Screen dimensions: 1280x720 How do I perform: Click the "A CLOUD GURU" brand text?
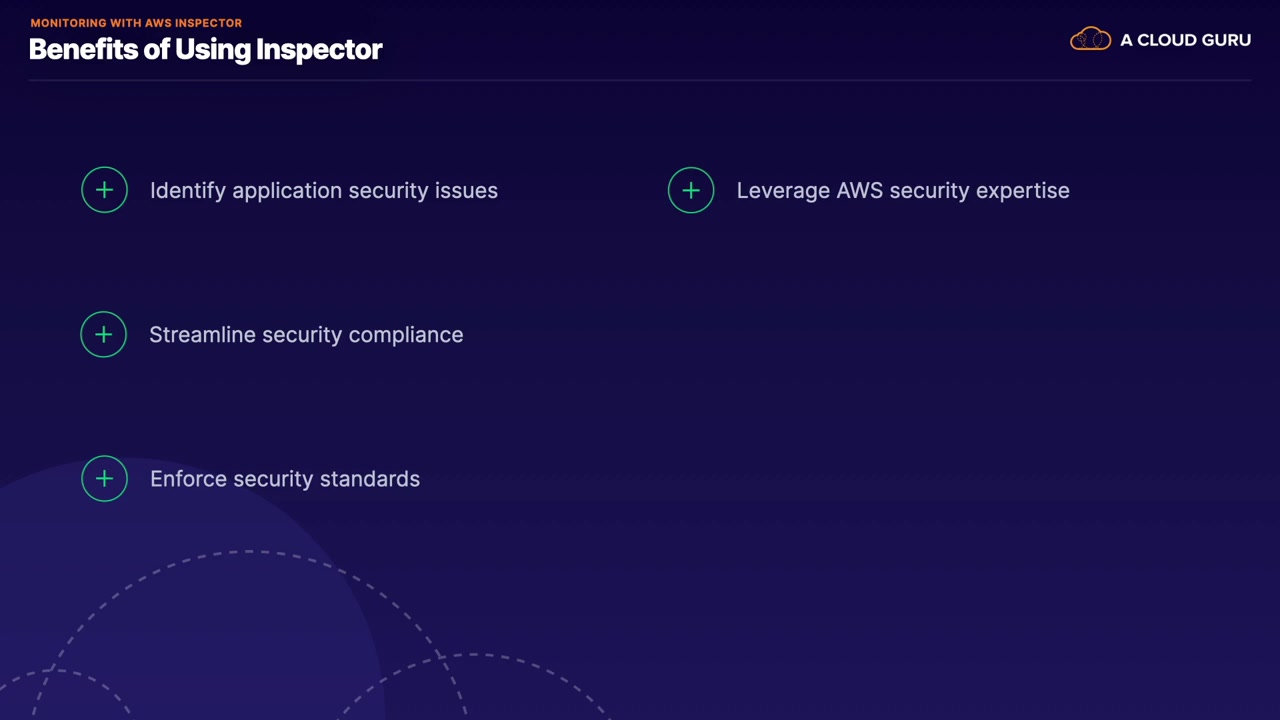click(1185, 40)
